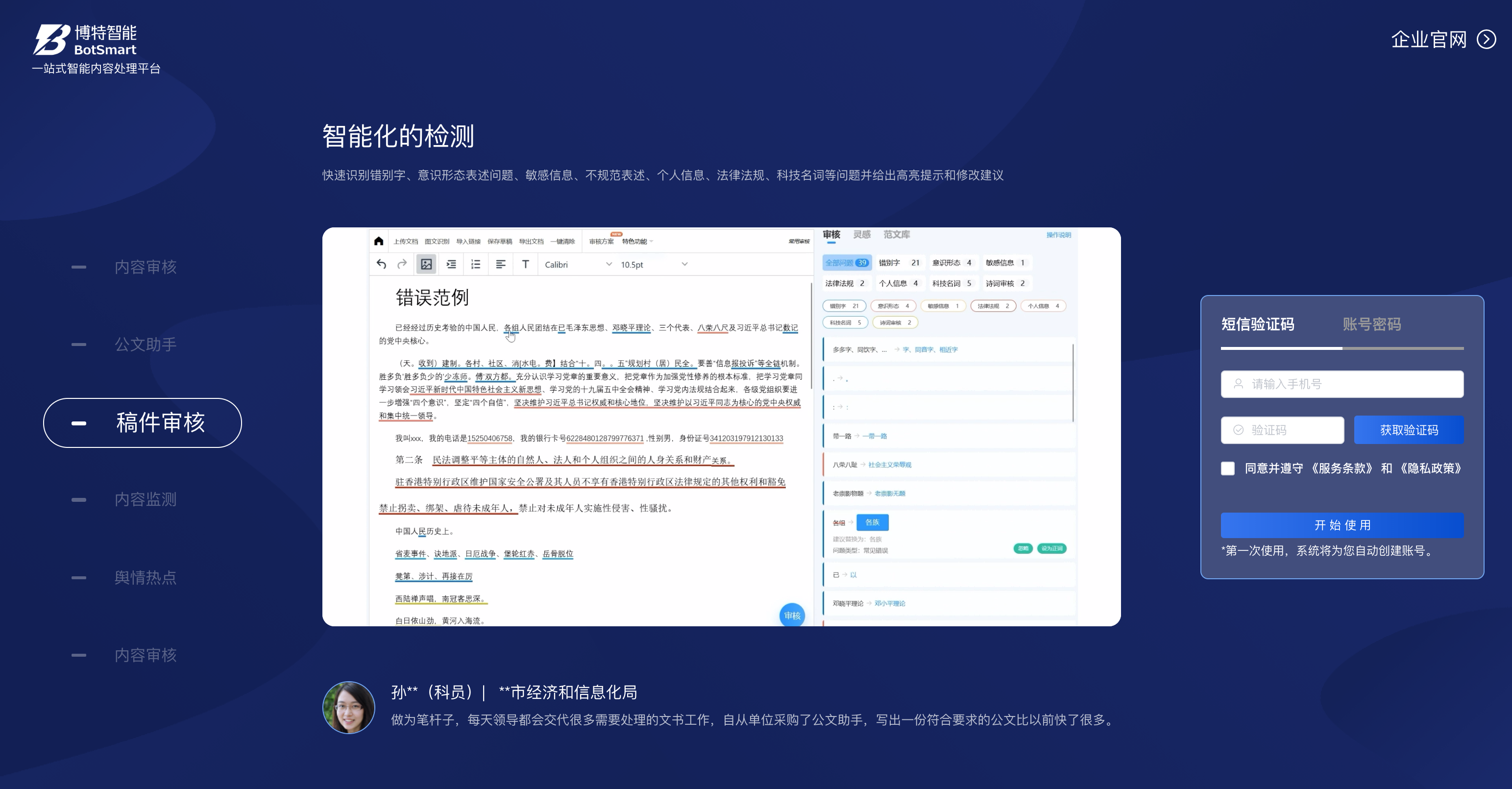Viewport: 1512px width, 789px height.
Task: Click the undo arrow in the preview editor
Action: (382, 264)
